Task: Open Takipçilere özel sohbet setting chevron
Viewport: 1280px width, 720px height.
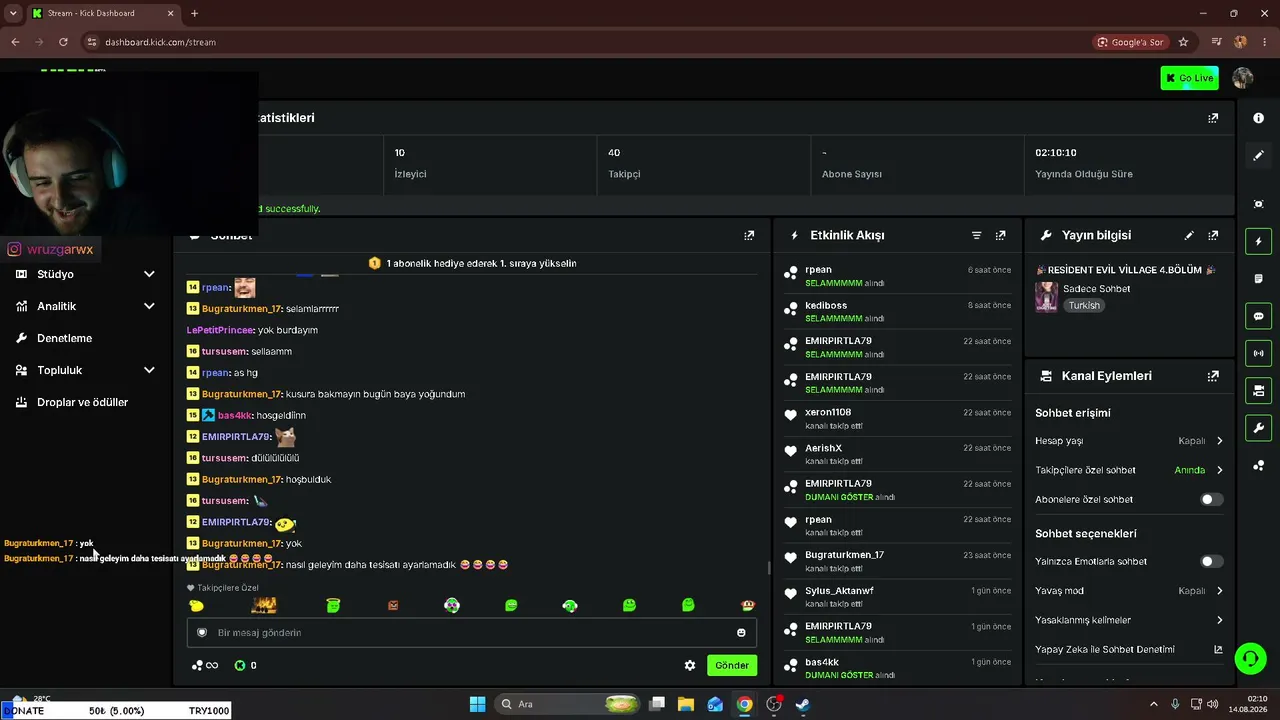Action: [x=1219, y=470]
